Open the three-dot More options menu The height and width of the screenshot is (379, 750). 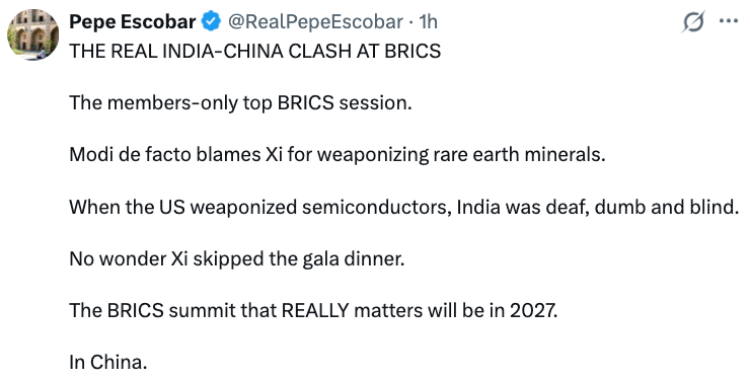[x=728, y=22]
